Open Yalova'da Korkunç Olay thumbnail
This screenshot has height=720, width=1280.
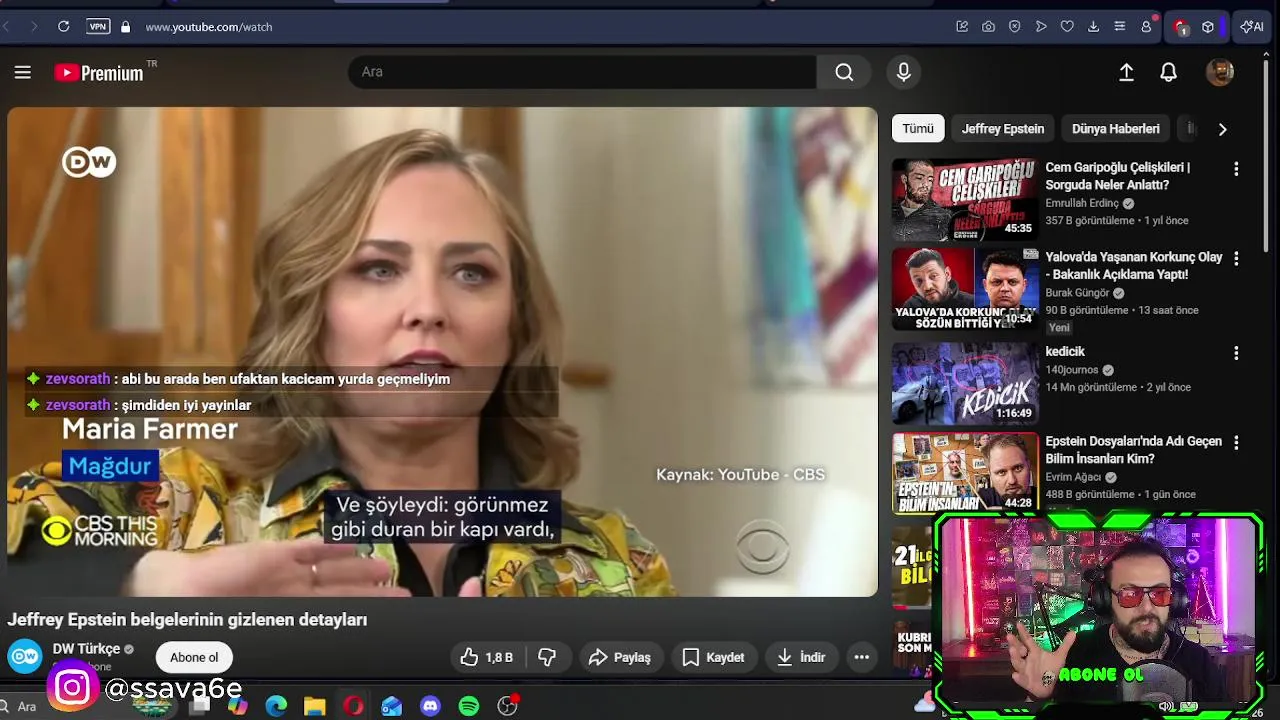click(x=965, y=290)
